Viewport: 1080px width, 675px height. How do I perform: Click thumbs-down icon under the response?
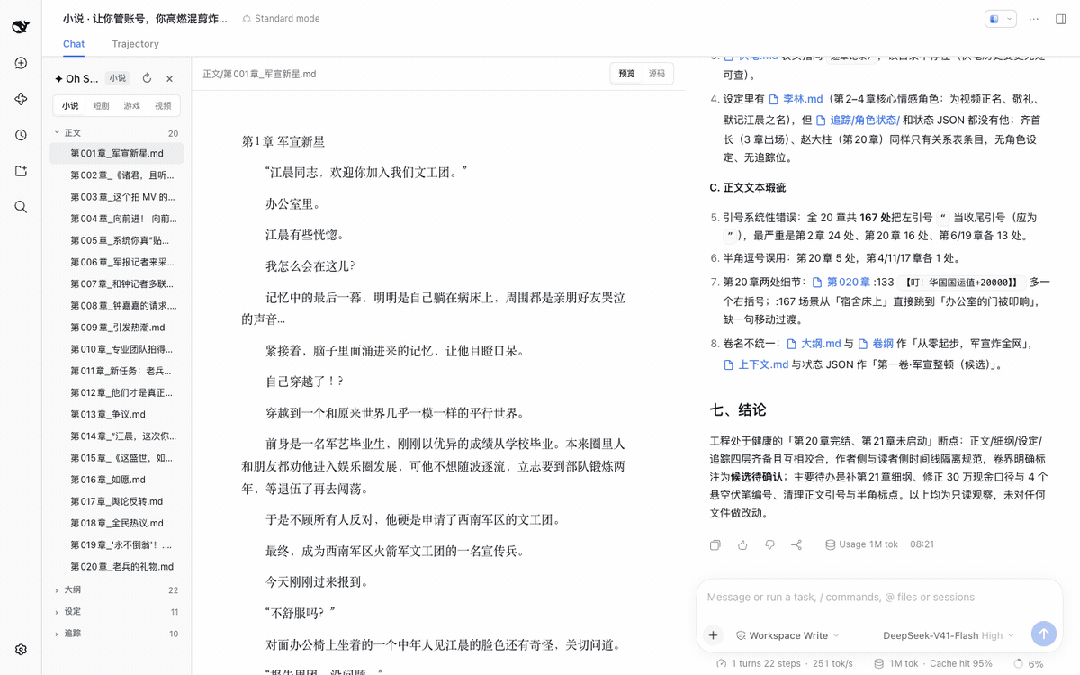pos(770,545)
